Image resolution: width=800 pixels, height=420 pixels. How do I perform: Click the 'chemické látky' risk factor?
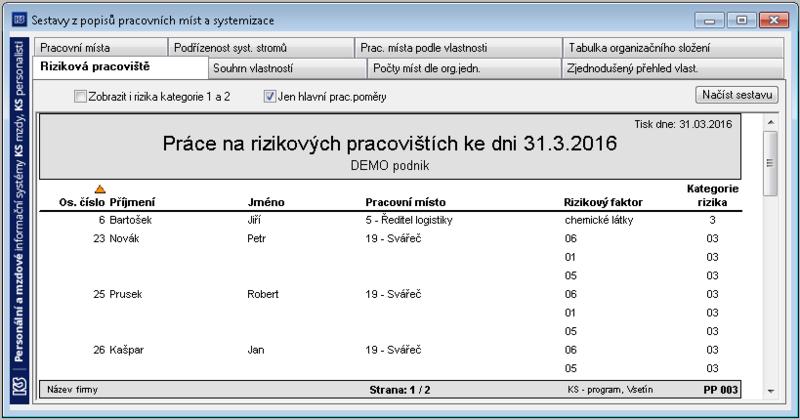click(x=599, y=220)
